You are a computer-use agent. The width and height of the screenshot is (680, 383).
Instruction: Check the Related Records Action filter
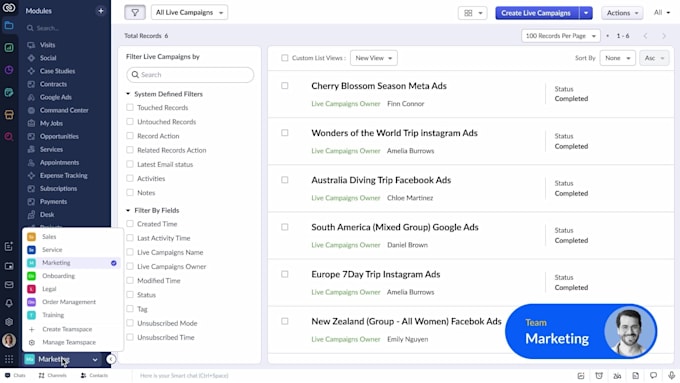pos(130,150)
